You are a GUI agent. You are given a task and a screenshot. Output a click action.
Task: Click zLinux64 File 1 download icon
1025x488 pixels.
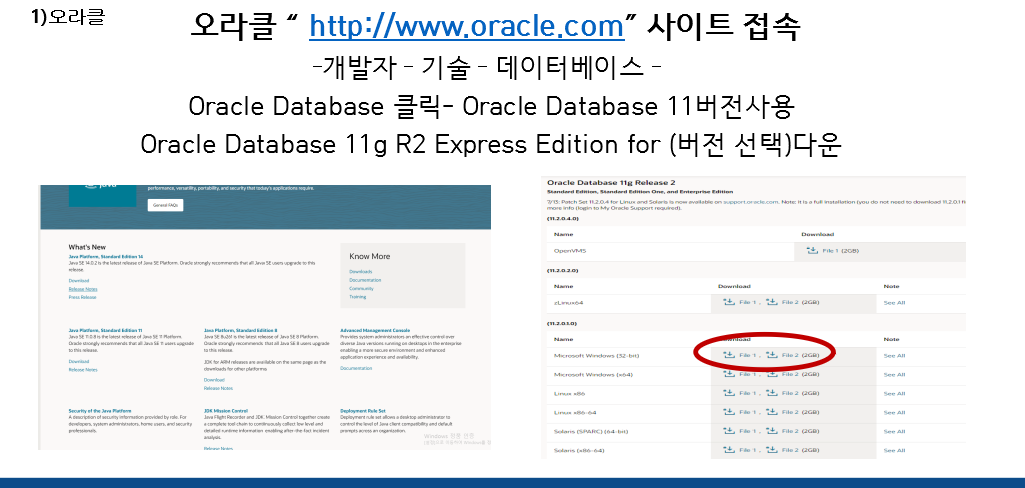coord(730,302)
